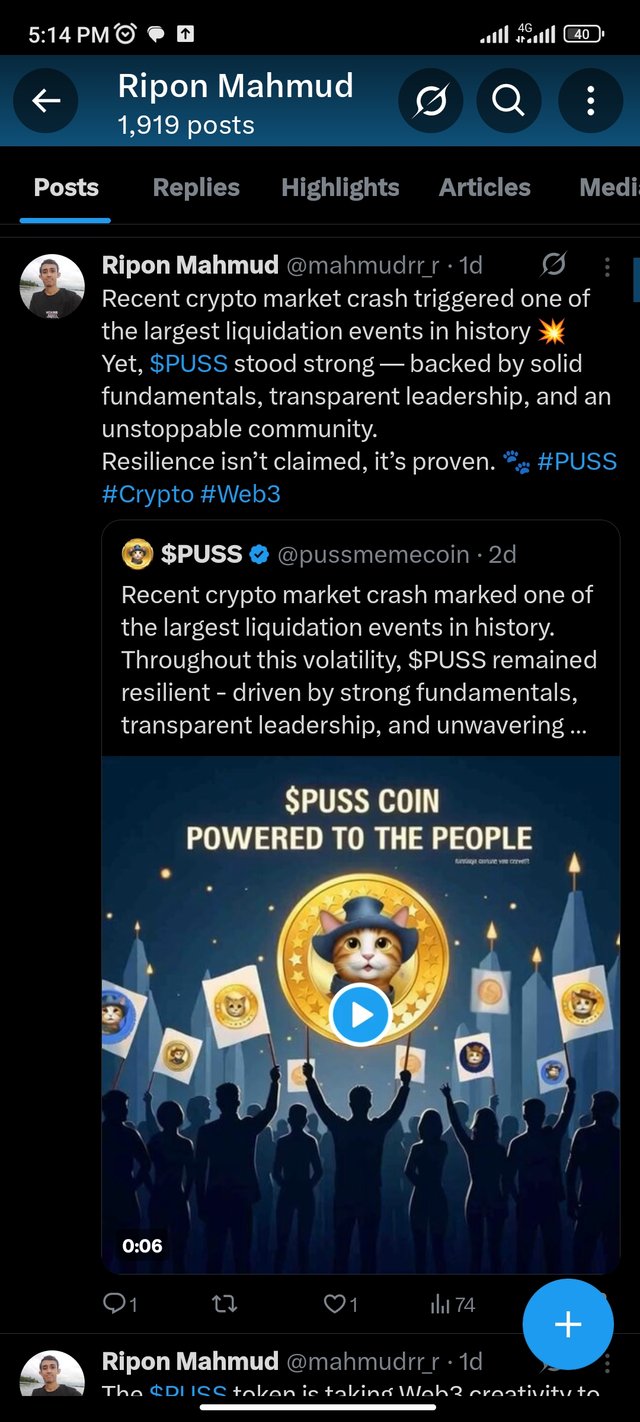
Task: Play the $PUSS coin video
Action: tap(360, 1015)
